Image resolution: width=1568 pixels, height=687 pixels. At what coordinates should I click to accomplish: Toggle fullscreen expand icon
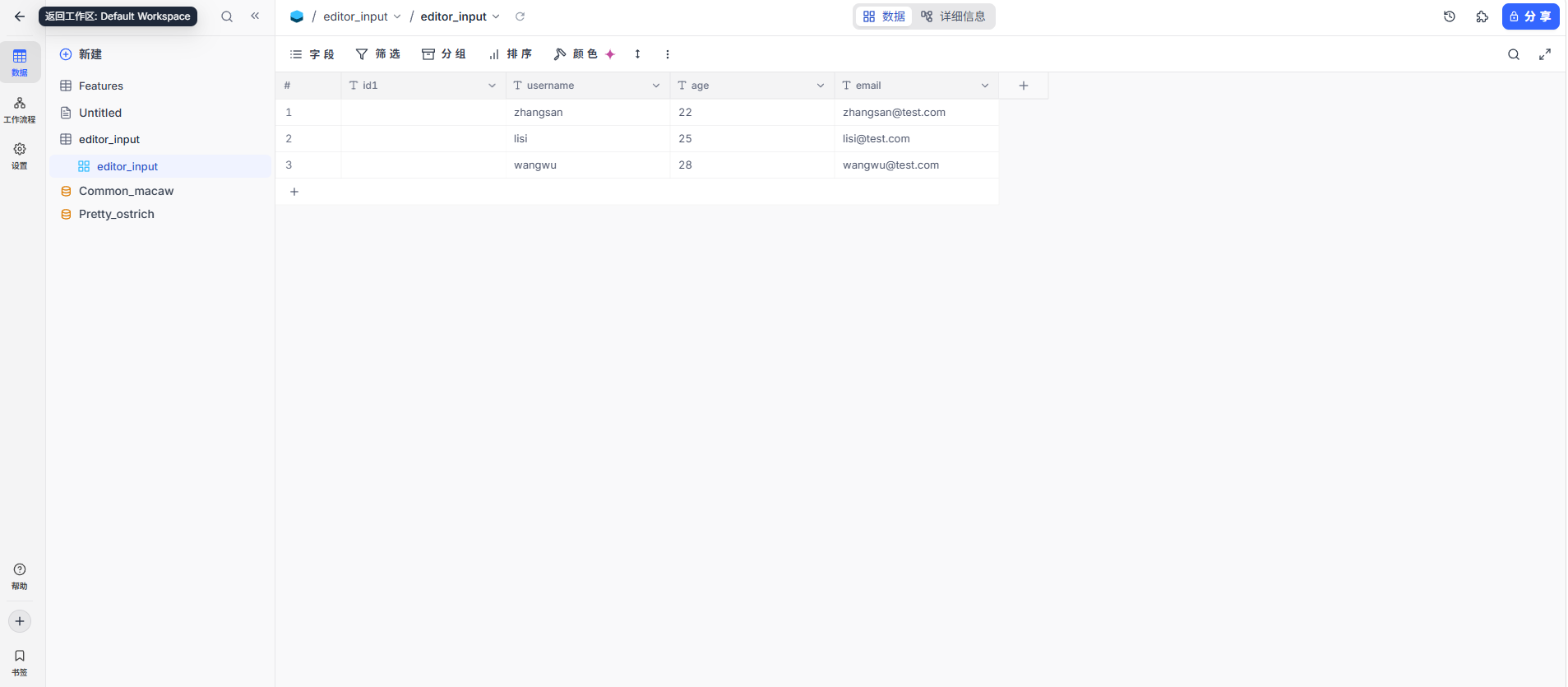click(1545, 54)
